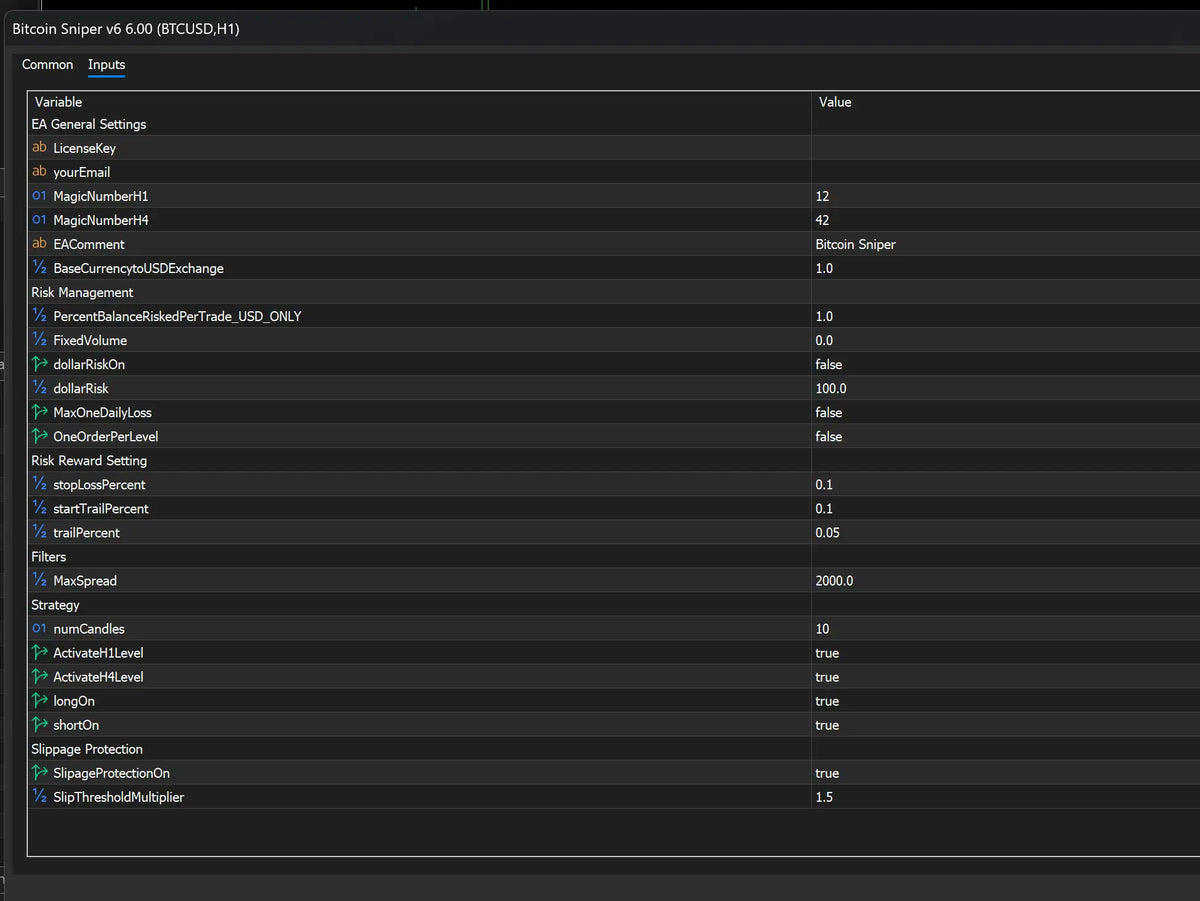Click the string icon beside EAComment
1200x901 pixels.
point(39,244)
